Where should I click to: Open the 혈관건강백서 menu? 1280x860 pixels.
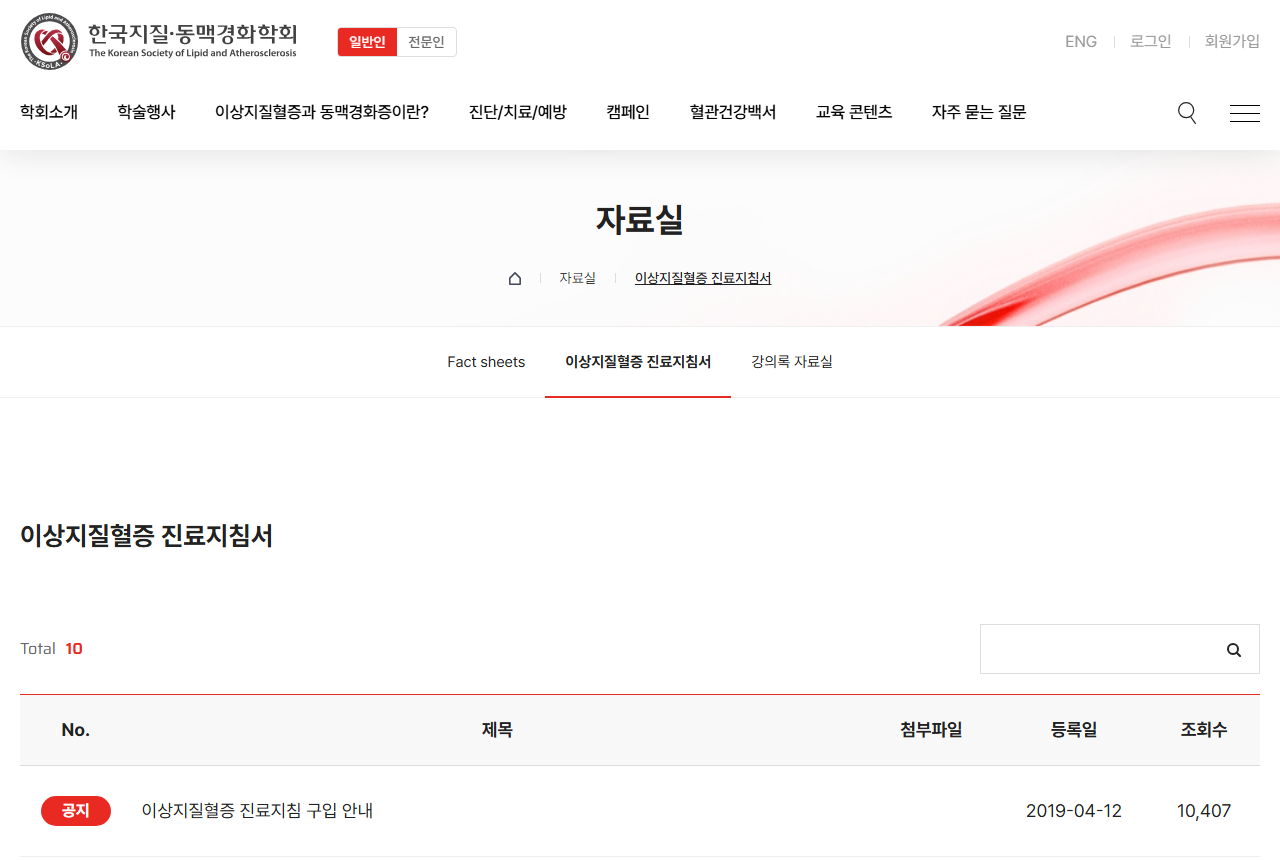tap(733, 112)
